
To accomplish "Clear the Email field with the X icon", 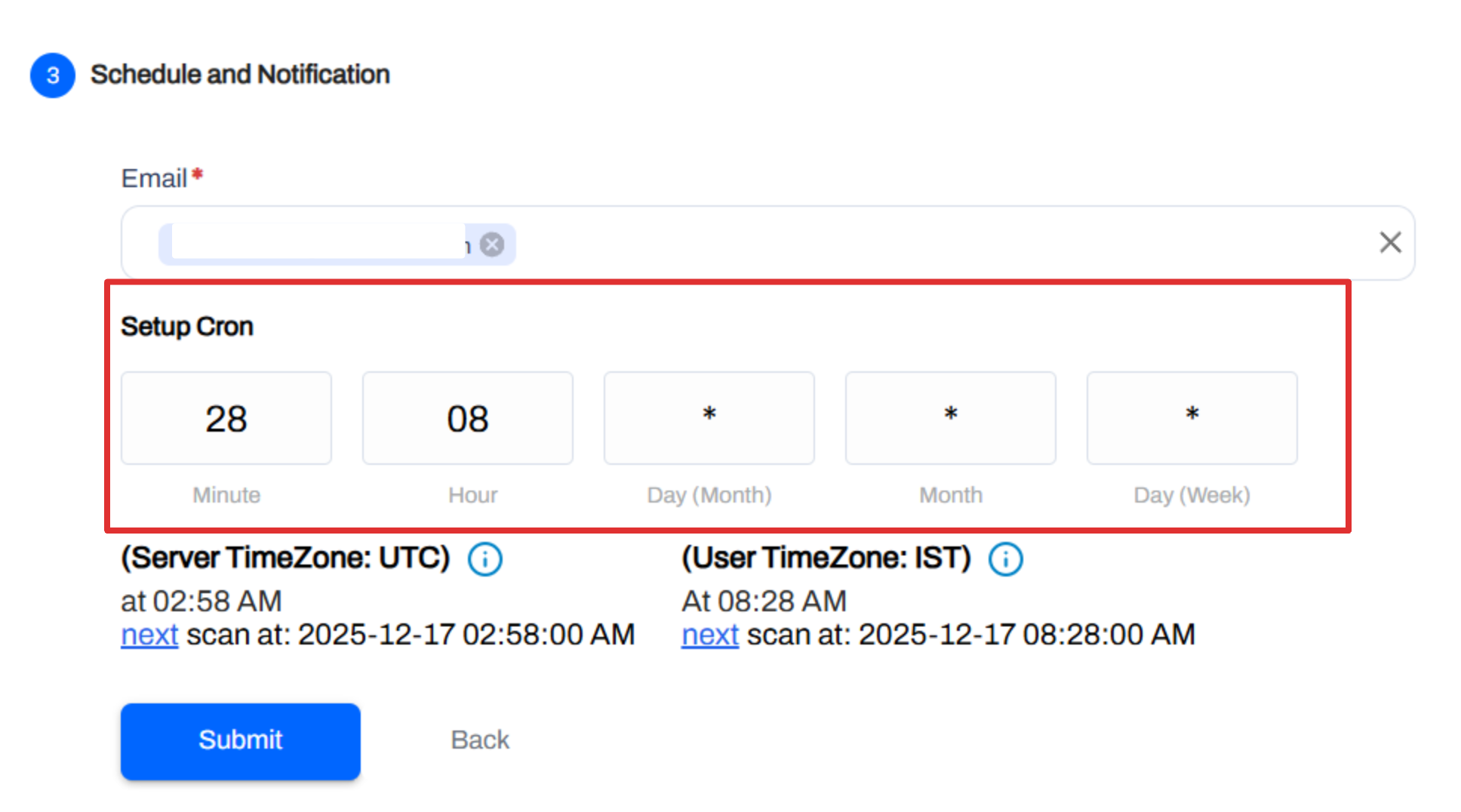I will tap(1390, 242).
